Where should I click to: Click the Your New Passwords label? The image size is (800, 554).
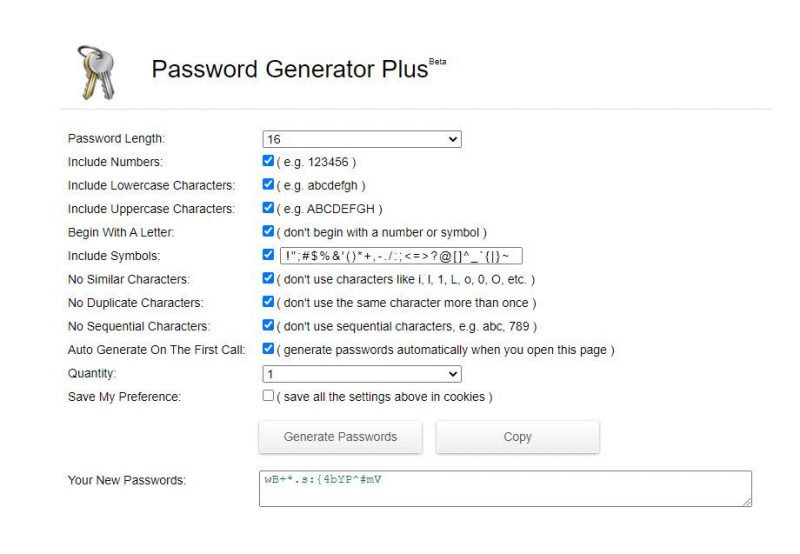pos(126,481)
